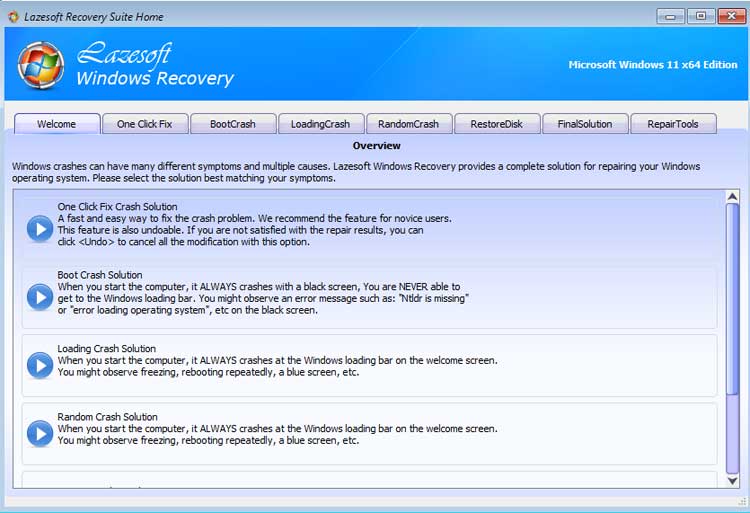Click the scrollbar up arrow in solutions list
The image size is (750, 513).
click(732, 196)
